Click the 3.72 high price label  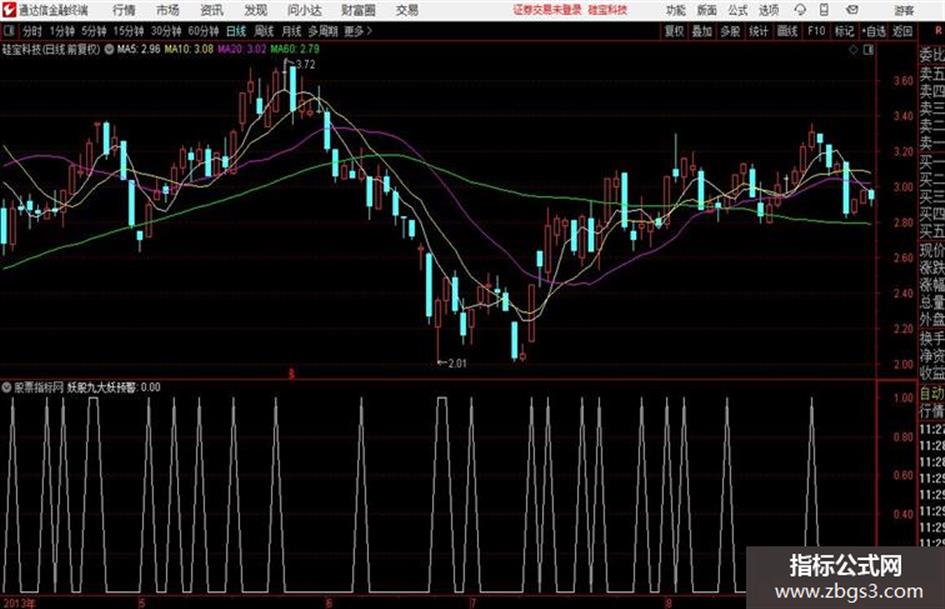click(306, 65)
